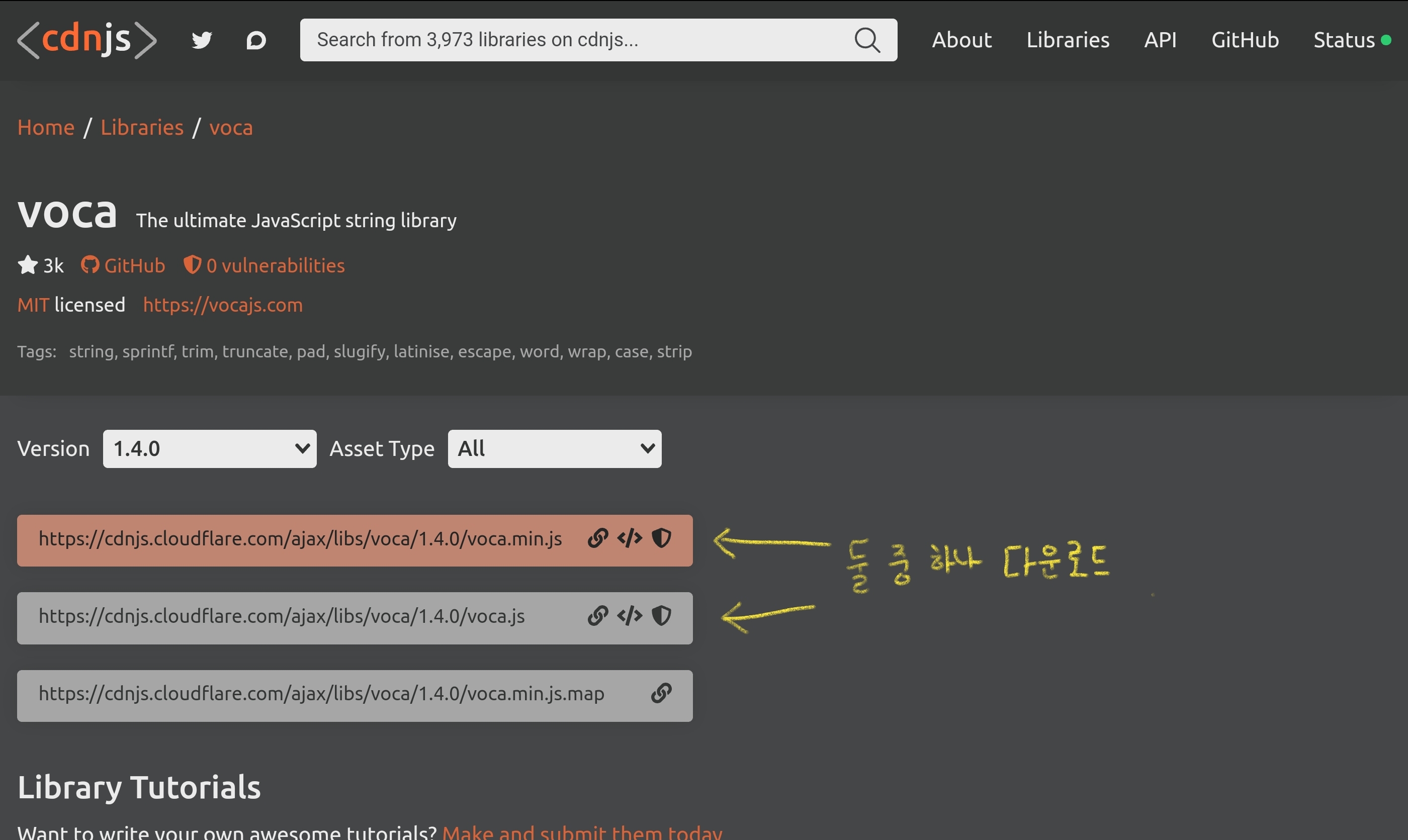This screenshot has width=1408, height=840.
Task: Go to Libraries in top navigation
Action: [1067, 40]
